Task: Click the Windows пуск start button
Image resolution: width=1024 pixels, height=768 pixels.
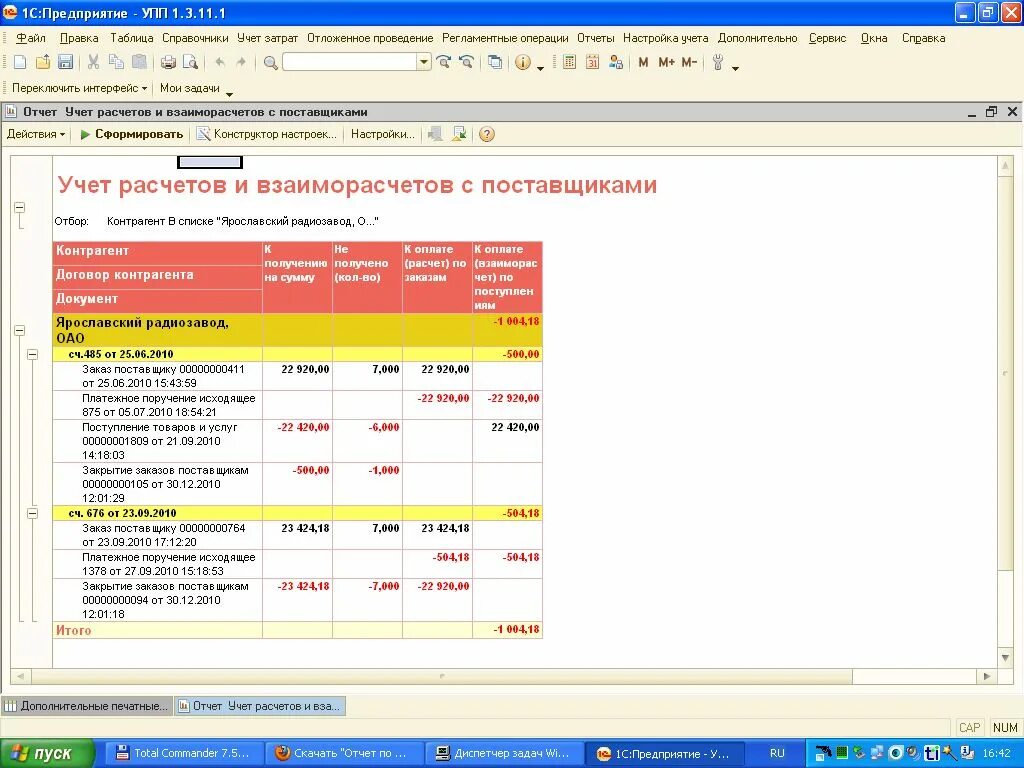Action: [x=47, y=753]
